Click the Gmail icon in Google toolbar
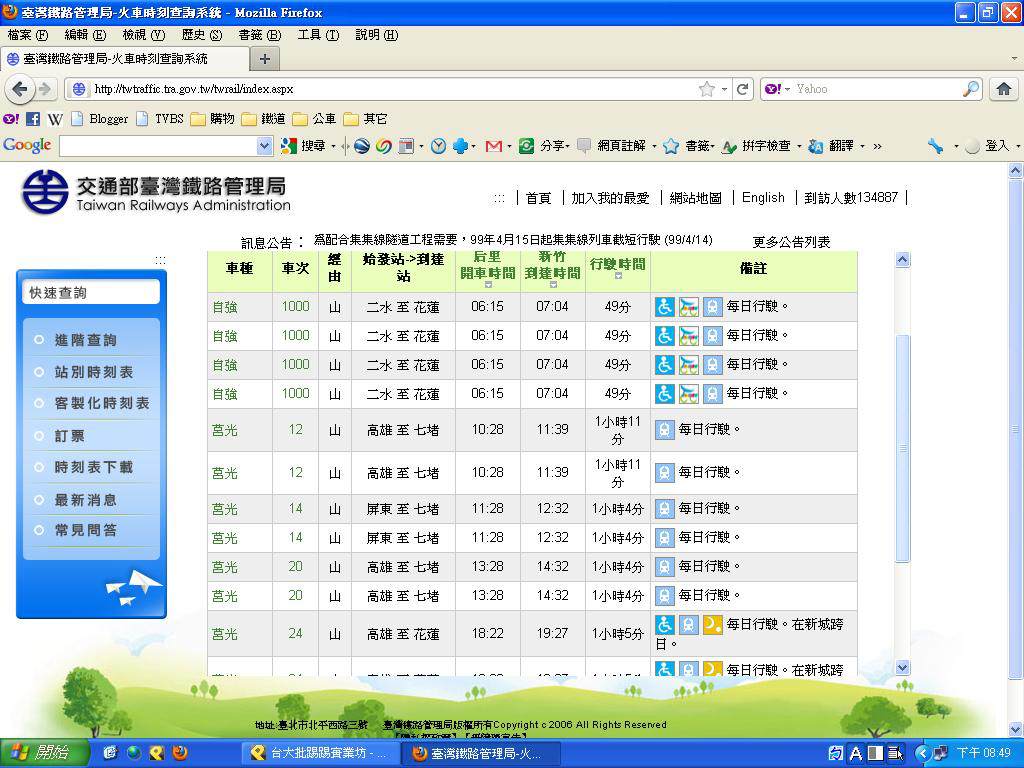Screen dimensions: 1024x768 click(493, 146)
